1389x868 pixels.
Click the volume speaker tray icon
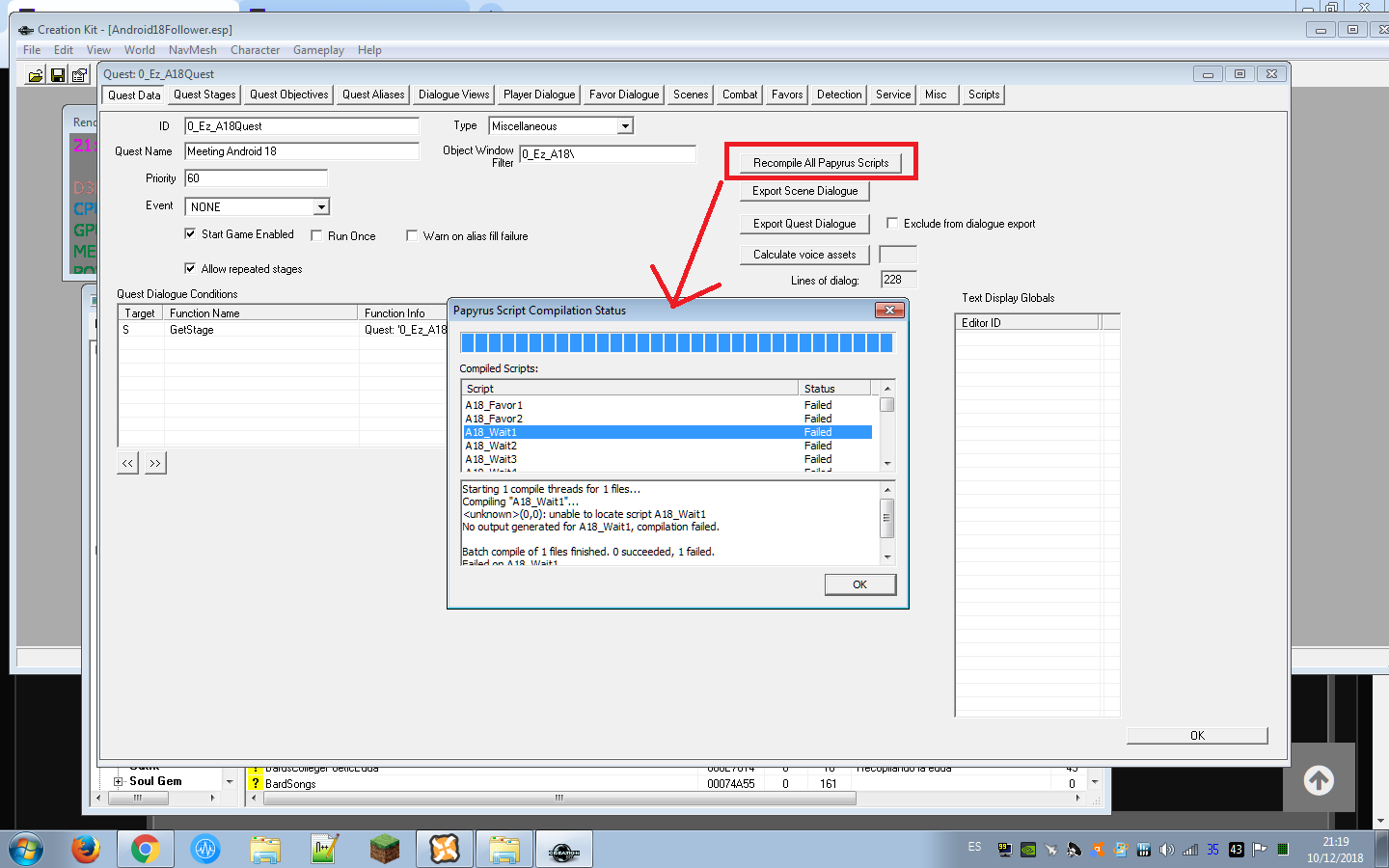pyautogui.click(x=1167, y=850)
